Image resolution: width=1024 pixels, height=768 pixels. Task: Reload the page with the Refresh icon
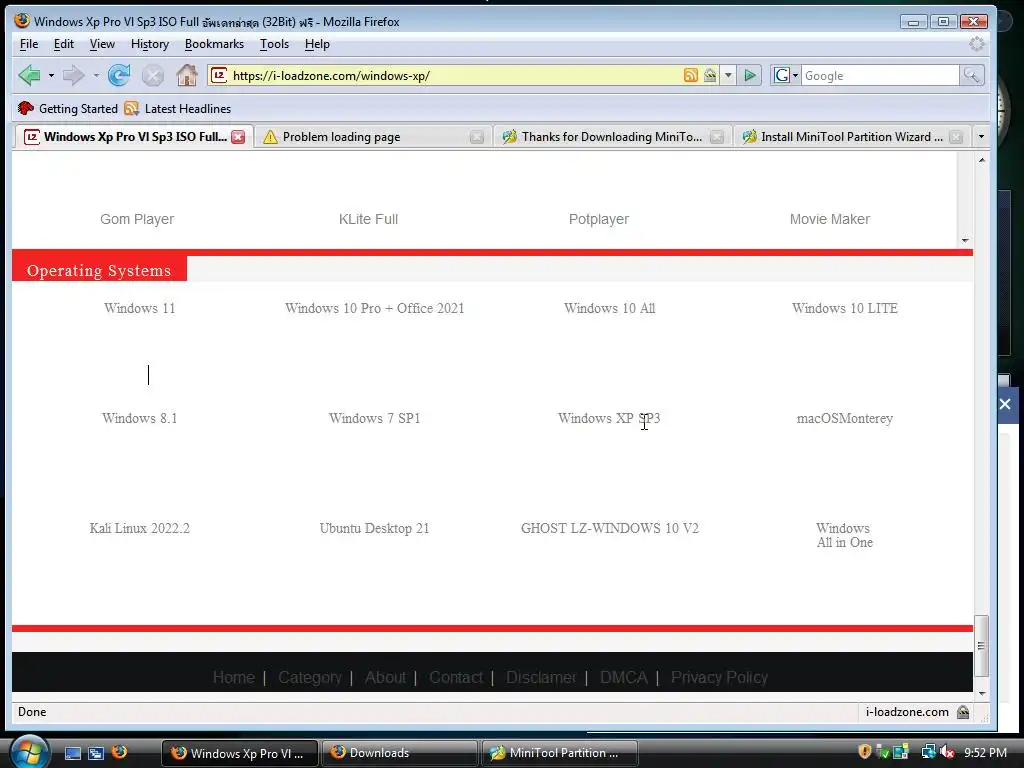[x=119, y=76]
